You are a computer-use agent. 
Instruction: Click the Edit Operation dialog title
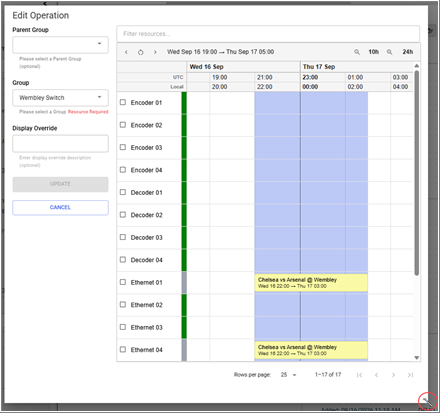pos(41,15)
